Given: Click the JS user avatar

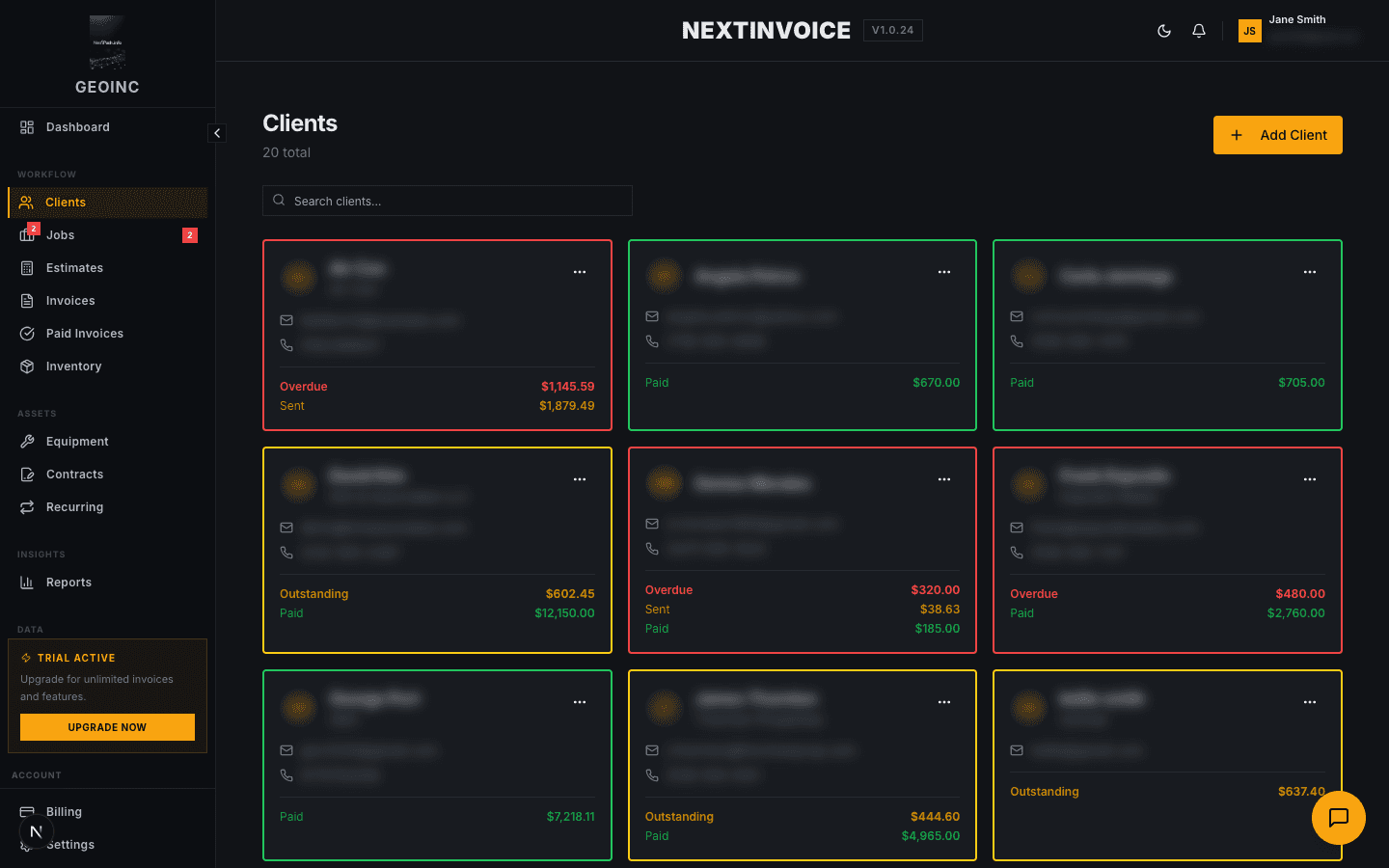Looking at the screenshot, I should click(1249, 31).
